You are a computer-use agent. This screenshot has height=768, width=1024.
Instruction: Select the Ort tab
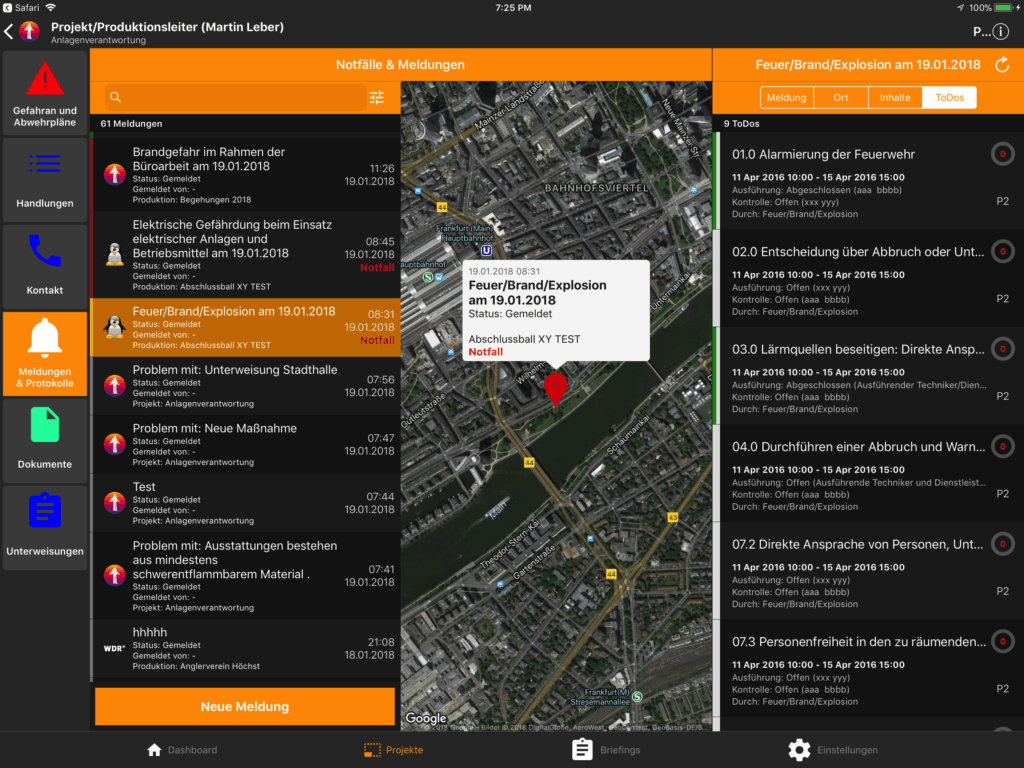point(840,97)
